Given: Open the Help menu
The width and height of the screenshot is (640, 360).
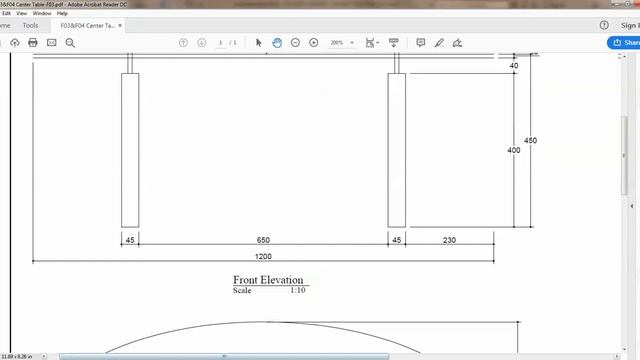Looking at the screenshot, I should click(x=62, y=13).
